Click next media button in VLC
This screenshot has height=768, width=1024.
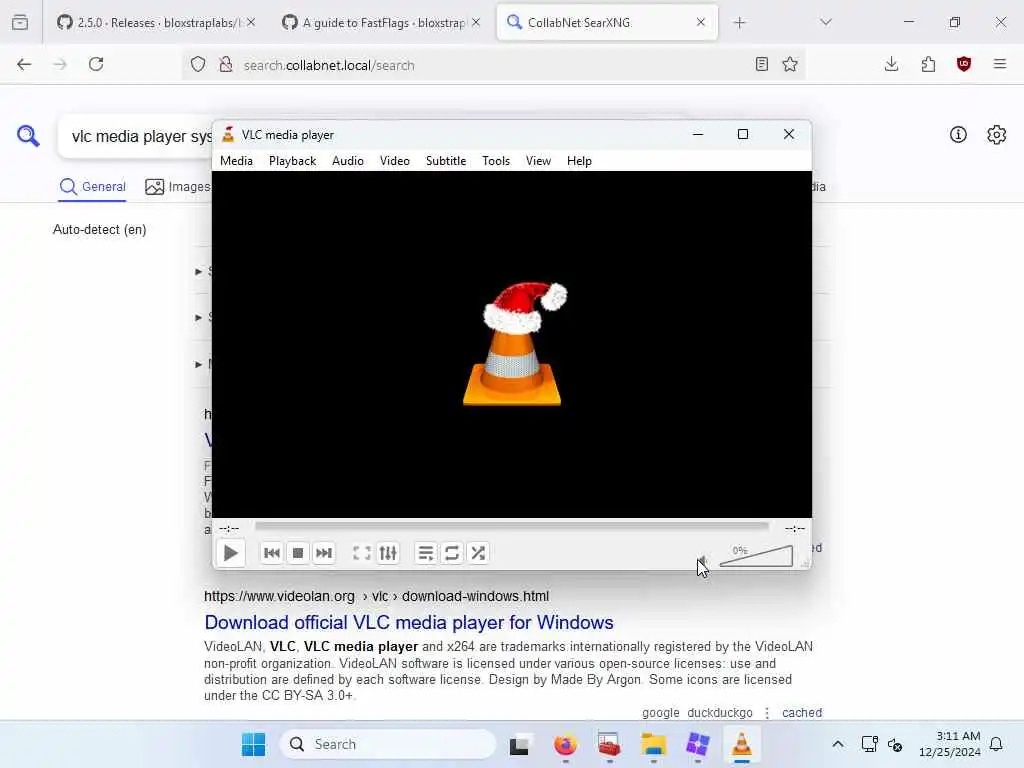pos(324,553)
